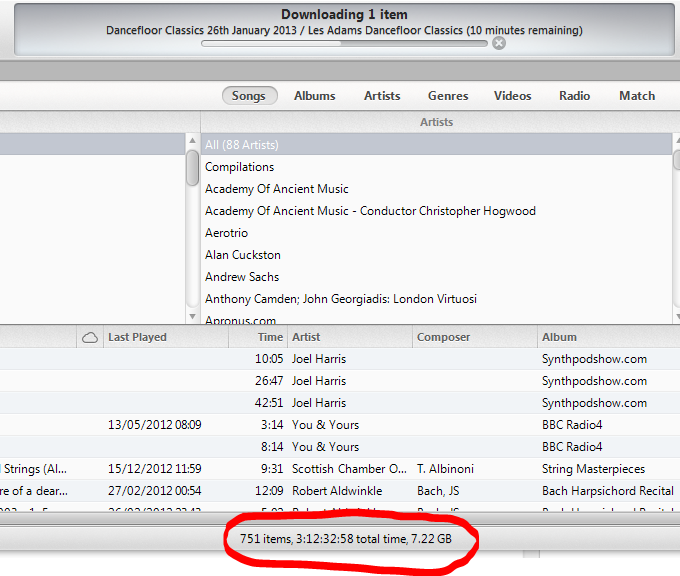Select Academy Of Ancient Music Christopher Hogwood entry
Viewport: 680px width, 576px height.
tap(436, 211)
